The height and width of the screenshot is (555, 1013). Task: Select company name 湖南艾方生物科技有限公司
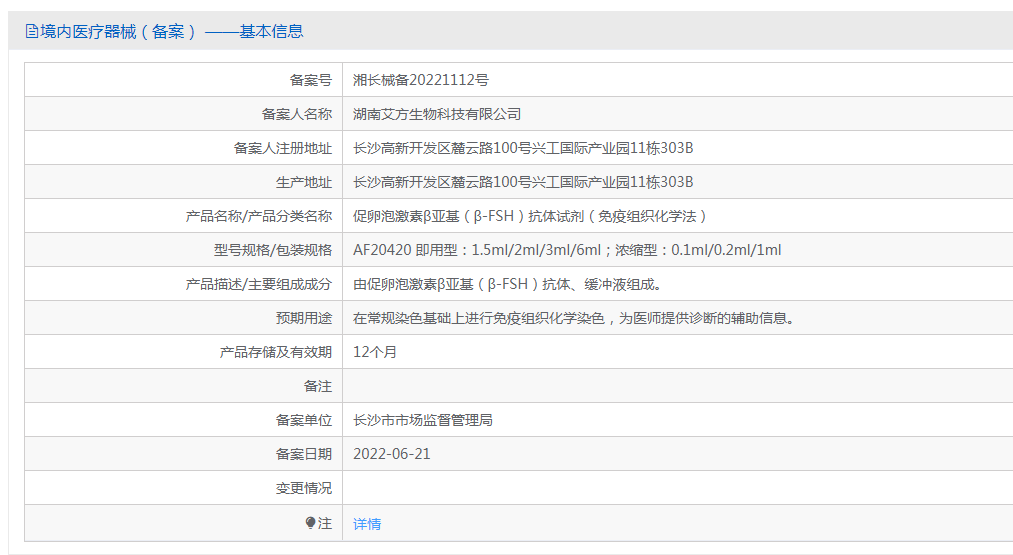437,114
